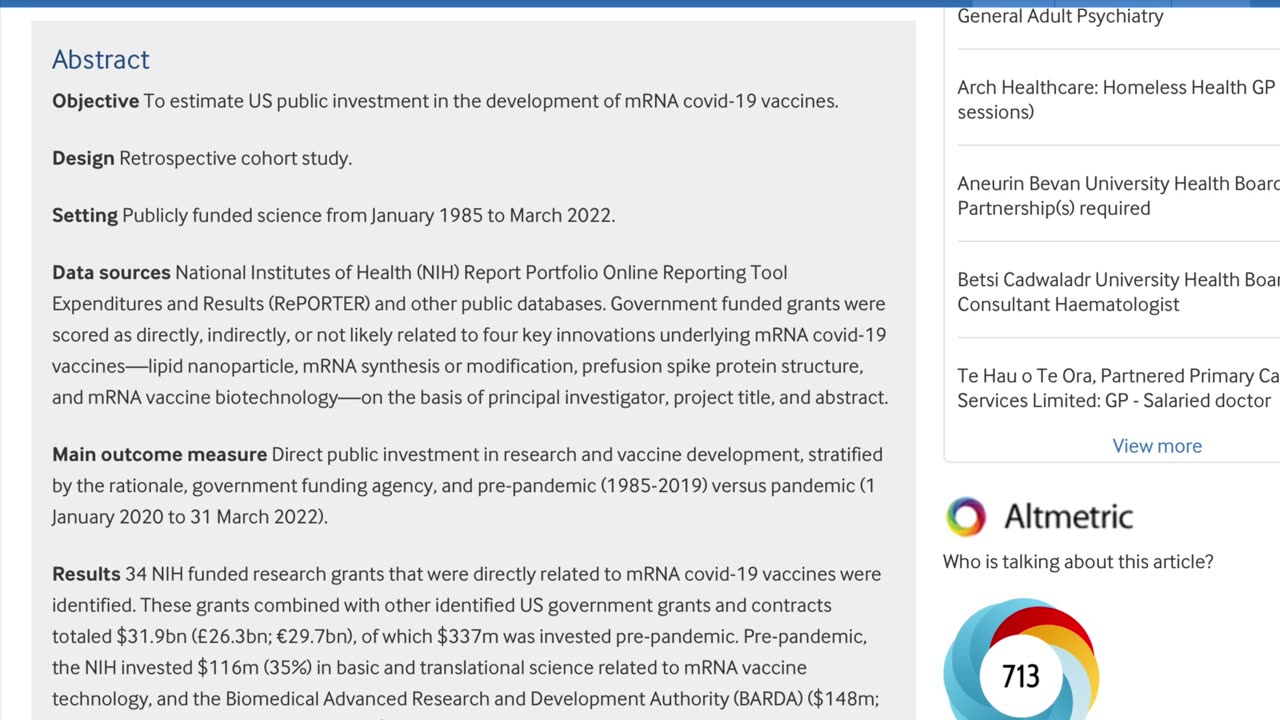This screenshot has height=720, width=1280.
Task: Click the Results label in abstract
Action: (x=86, y=574)
